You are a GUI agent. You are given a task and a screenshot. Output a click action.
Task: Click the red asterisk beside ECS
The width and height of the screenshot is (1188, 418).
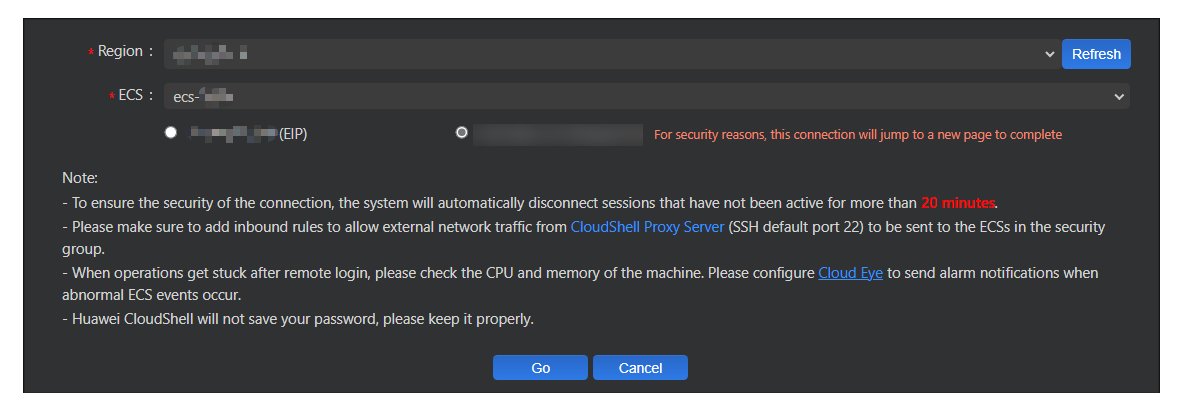112,96
